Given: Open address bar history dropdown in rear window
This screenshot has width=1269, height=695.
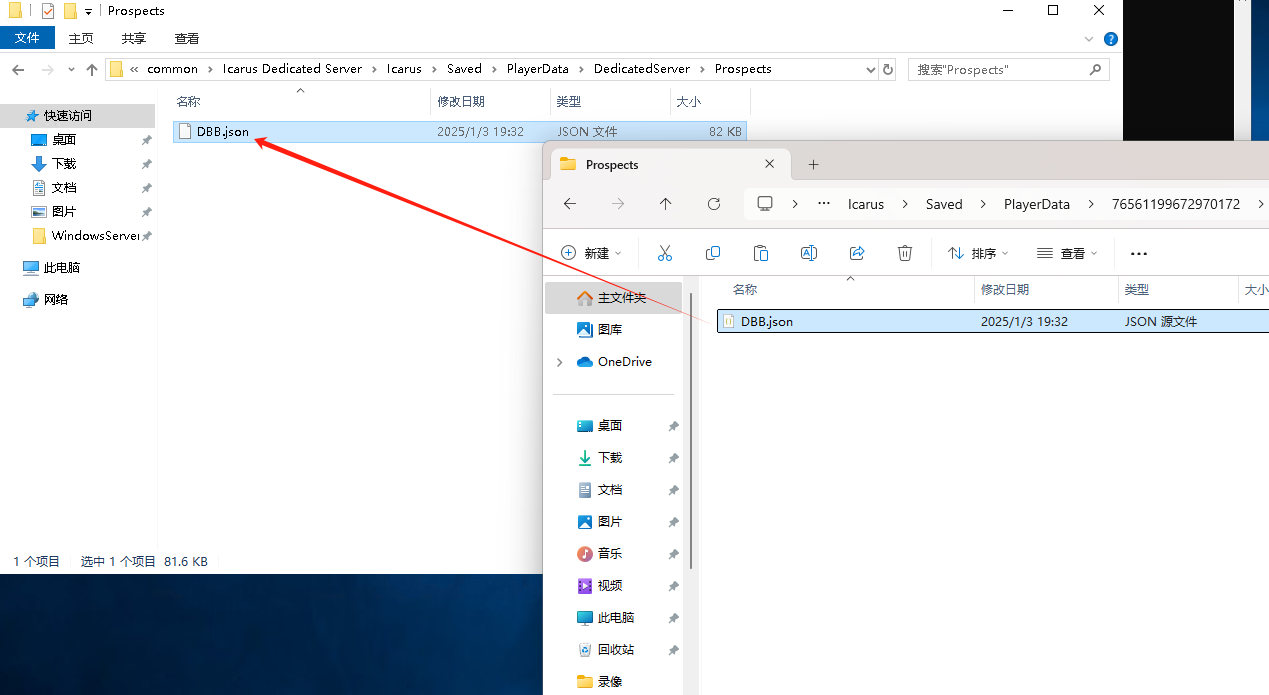Looking at the screenshot, I should point(870,69).
